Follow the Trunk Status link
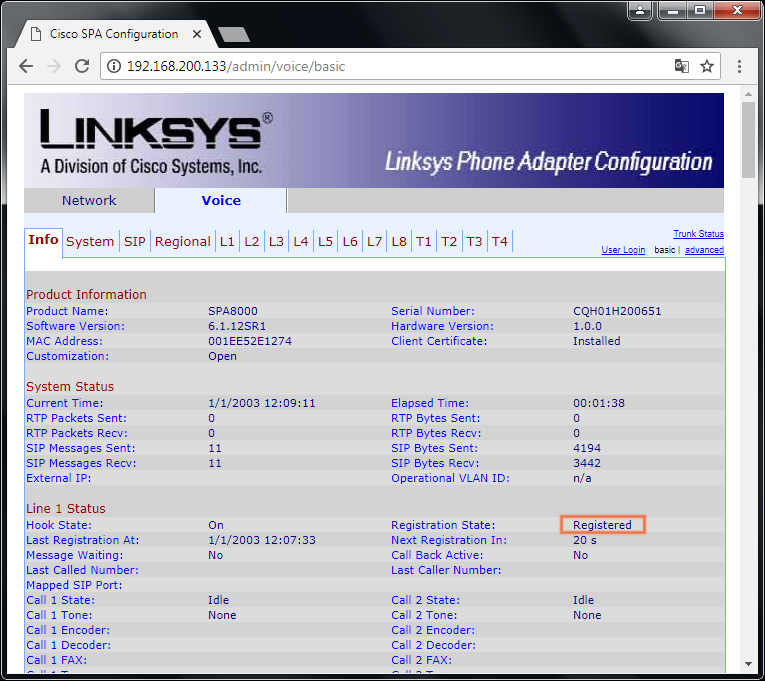 coord(698,234)
